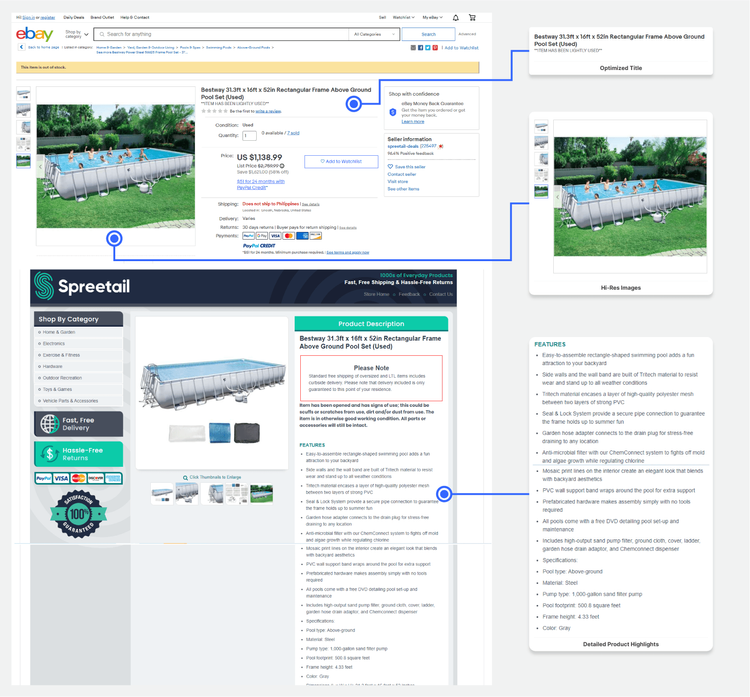Open Contact Us in Spreetail banner
750x697 pixels.
point(441,294)
